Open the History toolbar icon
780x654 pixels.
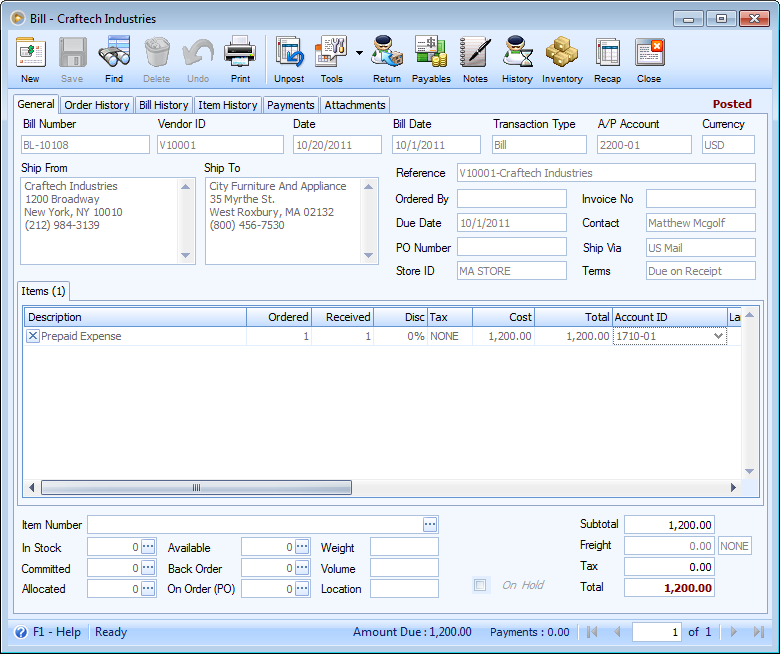(x=517, y=52)
